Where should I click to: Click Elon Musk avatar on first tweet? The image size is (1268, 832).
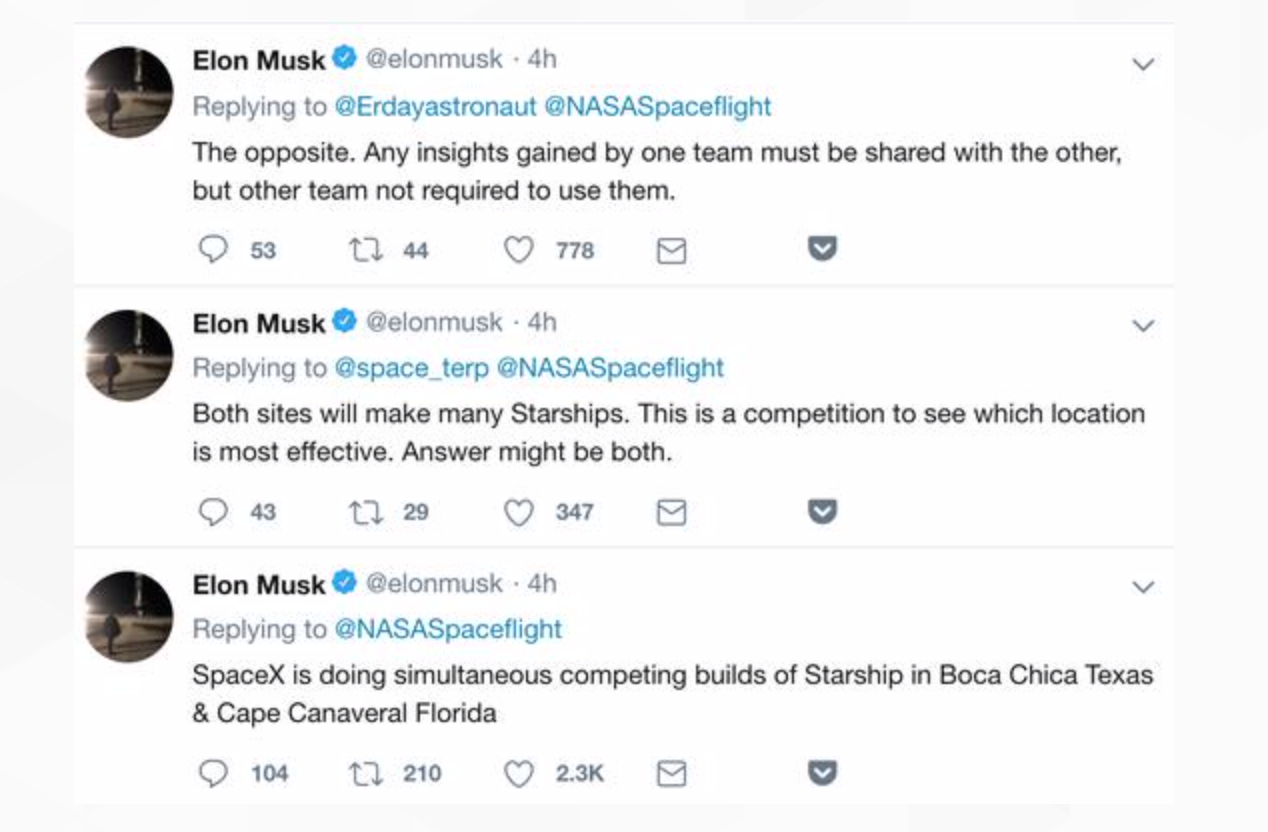click(x=129, y=92)
